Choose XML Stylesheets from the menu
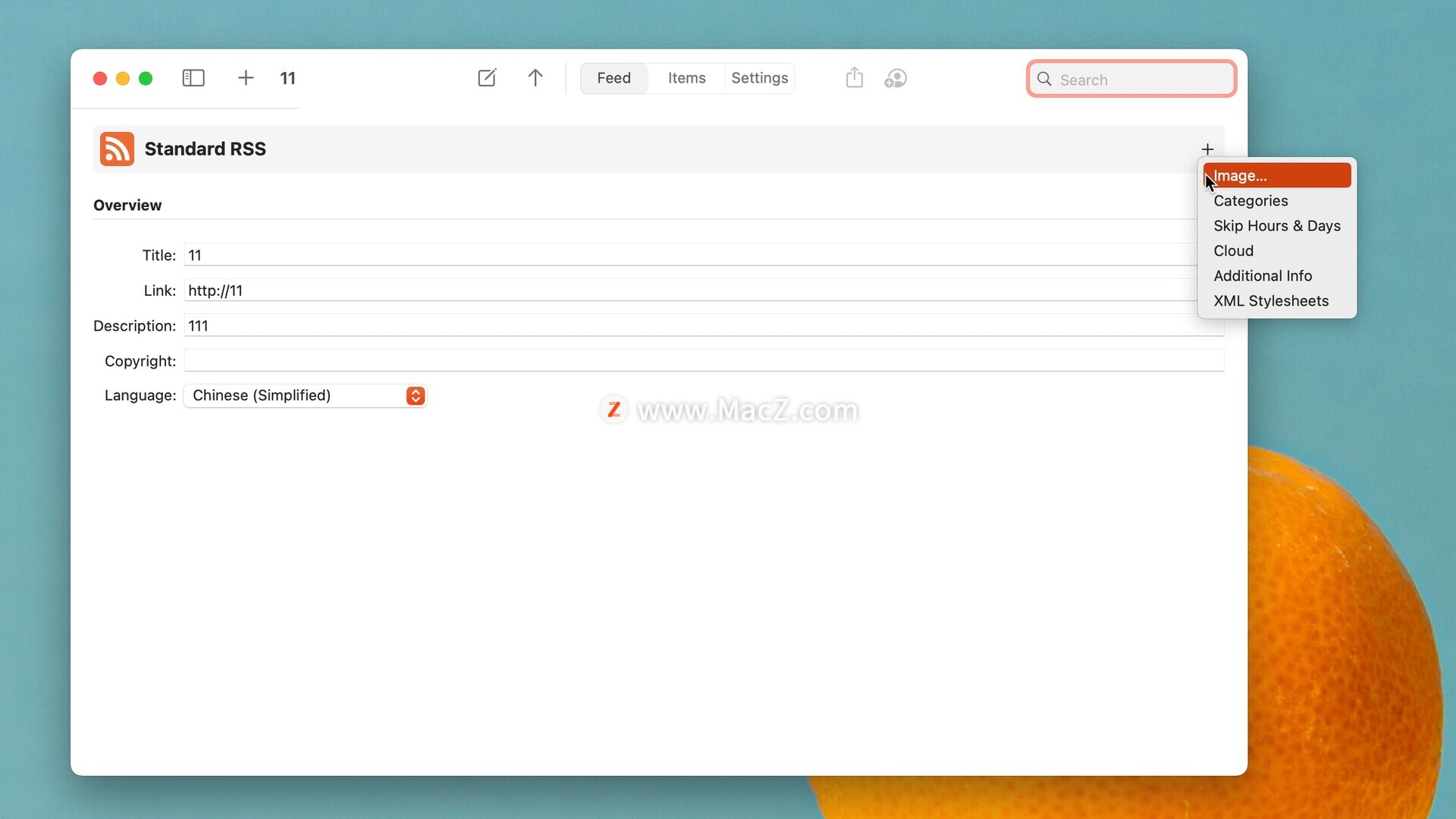 pyautogui.click(x=1277, y=300)
